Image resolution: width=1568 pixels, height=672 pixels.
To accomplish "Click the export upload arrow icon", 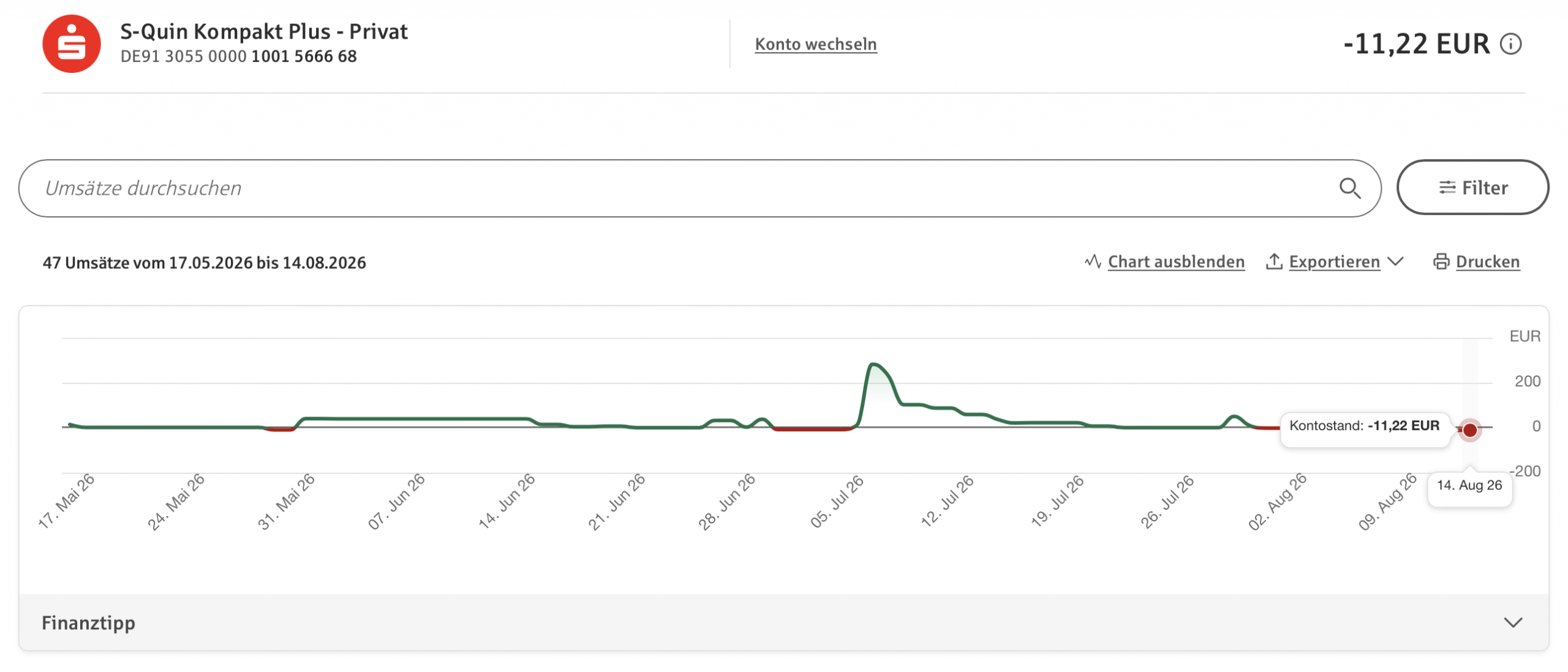I will [1274, 262].
